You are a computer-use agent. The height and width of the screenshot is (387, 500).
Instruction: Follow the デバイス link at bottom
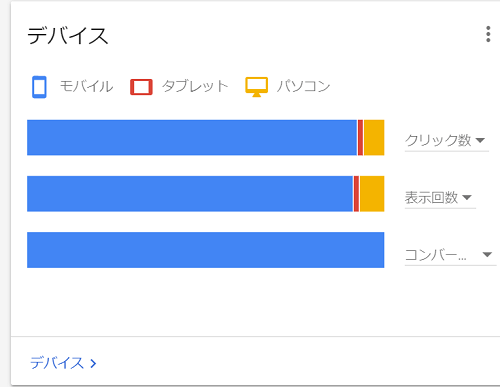pos(57,363)
